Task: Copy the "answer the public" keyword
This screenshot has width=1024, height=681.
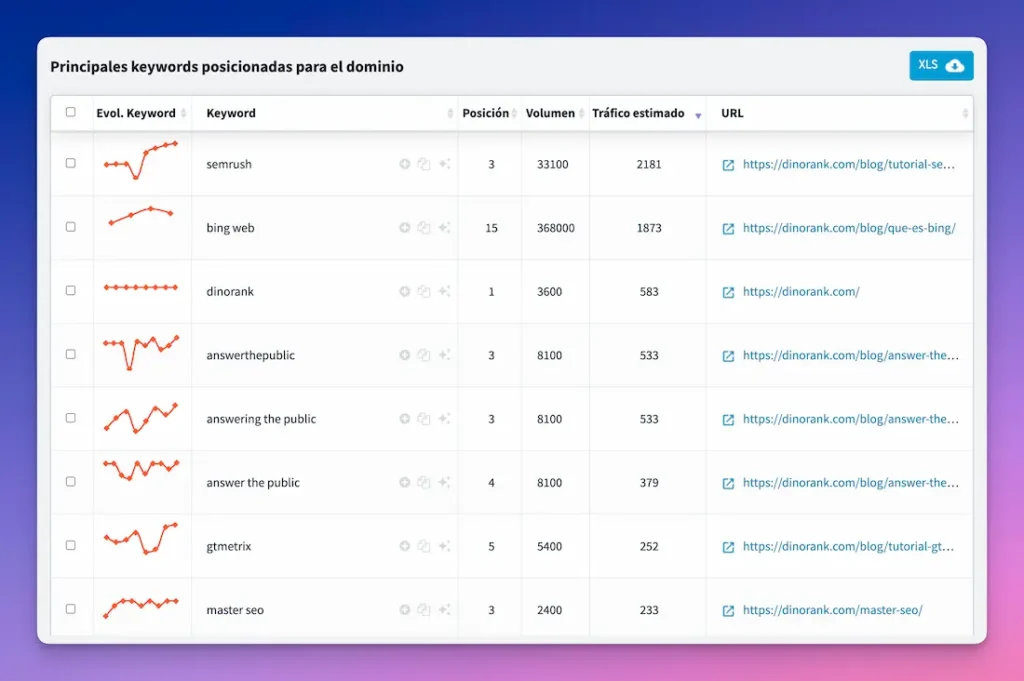Action: tap(424, 483)
